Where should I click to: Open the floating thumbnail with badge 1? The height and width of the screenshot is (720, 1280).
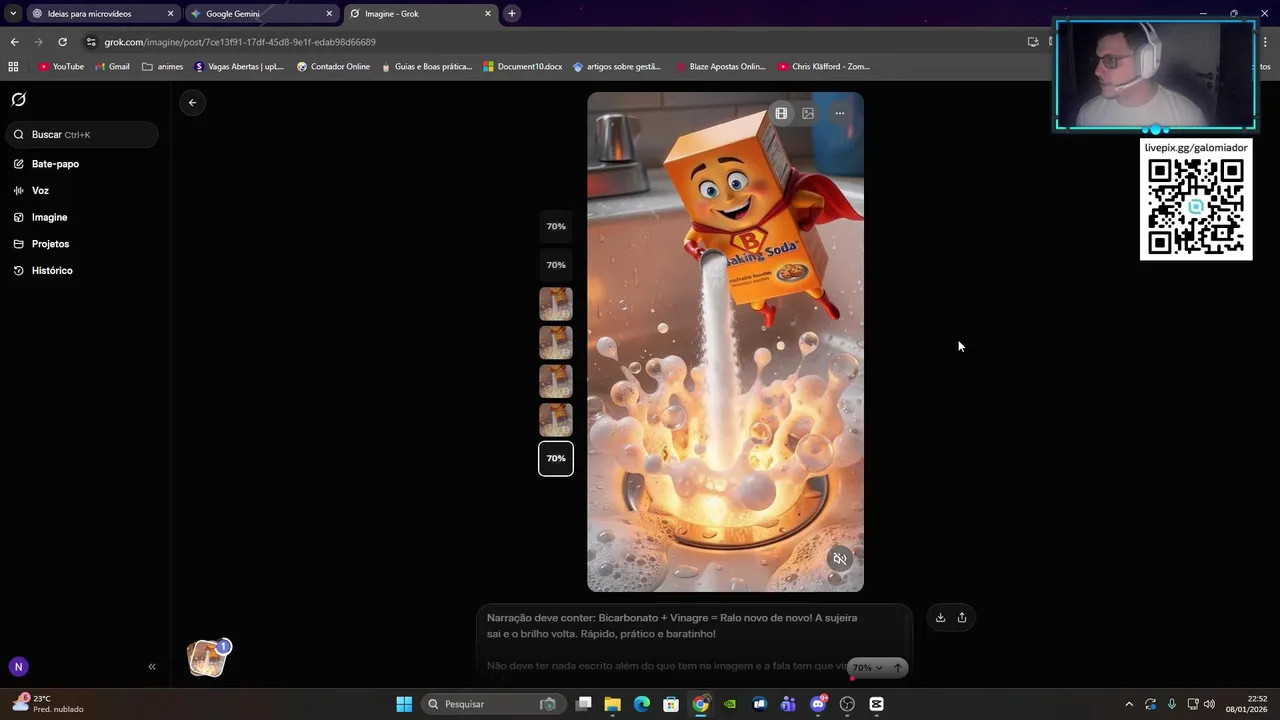pyautogui.click(x=207, y=658)
